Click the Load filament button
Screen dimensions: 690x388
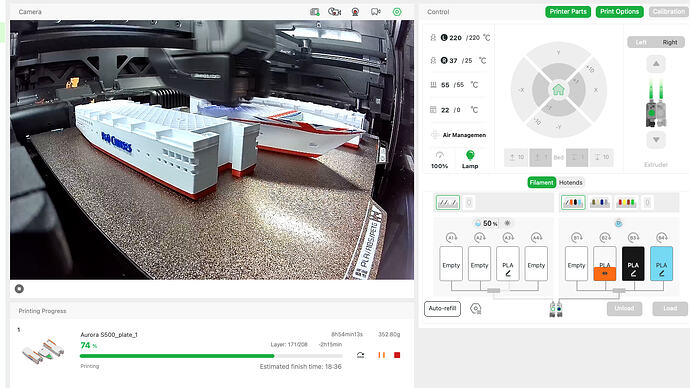click(x=670, y=309)
